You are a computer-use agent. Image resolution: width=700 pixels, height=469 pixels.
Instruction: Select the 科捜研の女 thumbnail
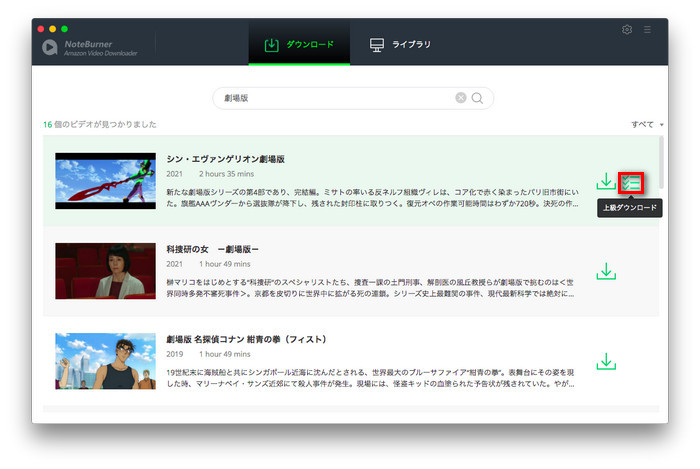click(x=105, y=271)
